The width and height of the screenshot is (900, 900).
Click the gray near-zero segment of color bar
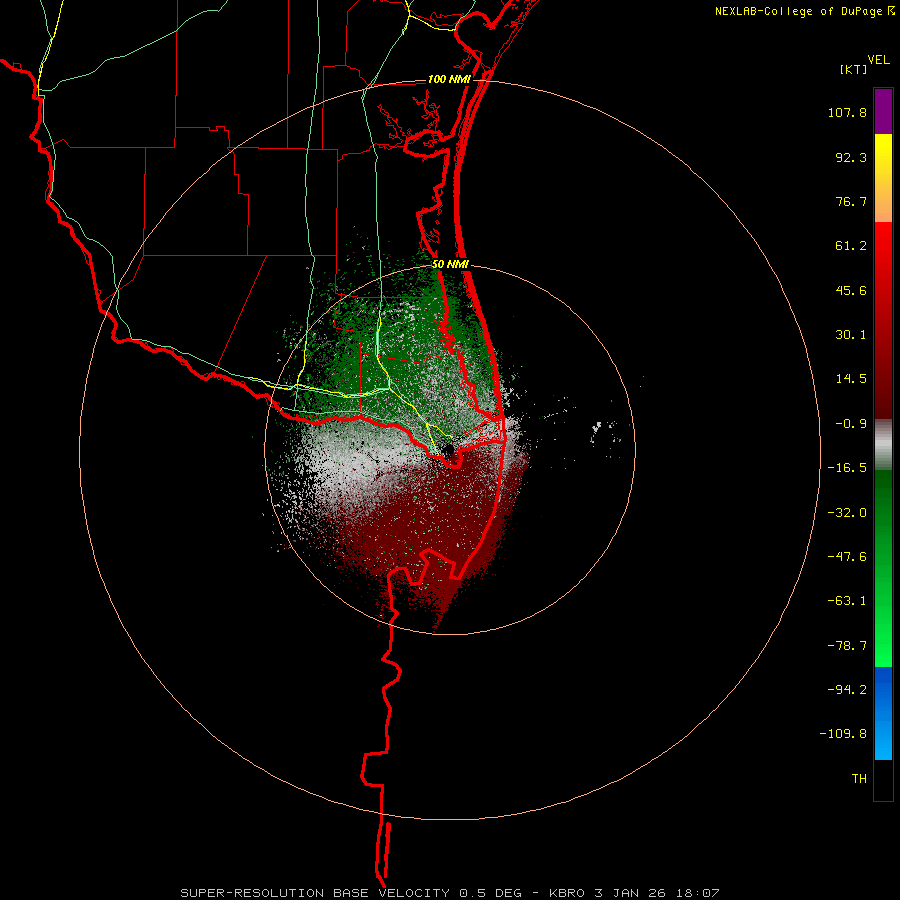coord(883,445)
